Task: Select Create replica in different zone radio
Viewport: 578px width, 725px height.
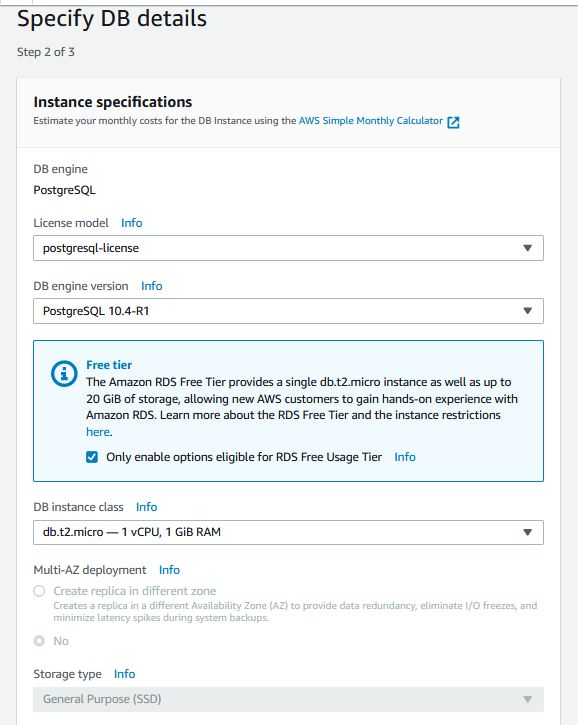Action: pos(39,591)
